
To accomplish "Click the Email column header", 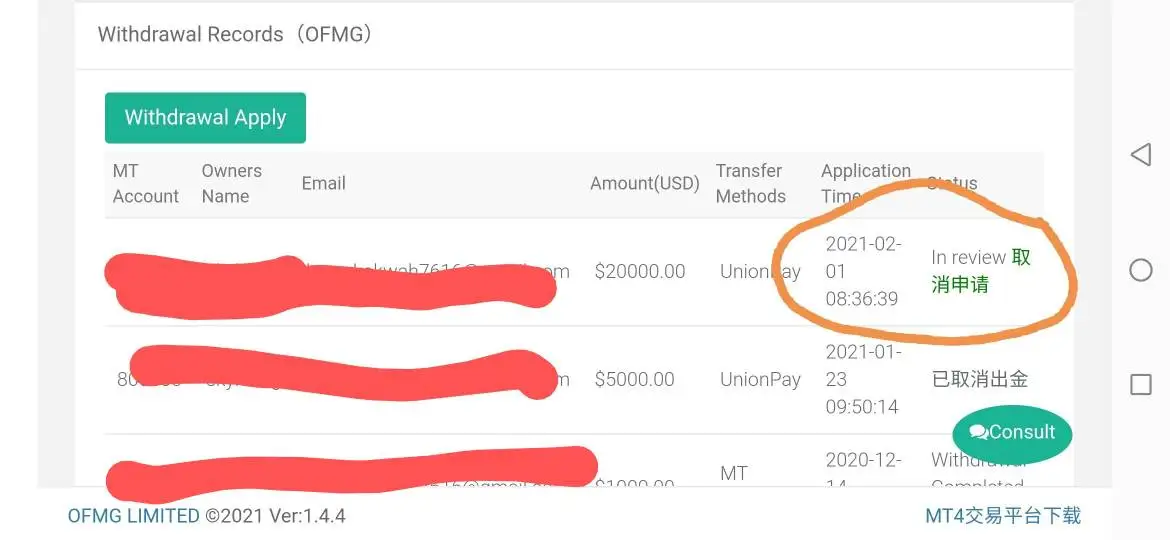I will pos(324,184).
